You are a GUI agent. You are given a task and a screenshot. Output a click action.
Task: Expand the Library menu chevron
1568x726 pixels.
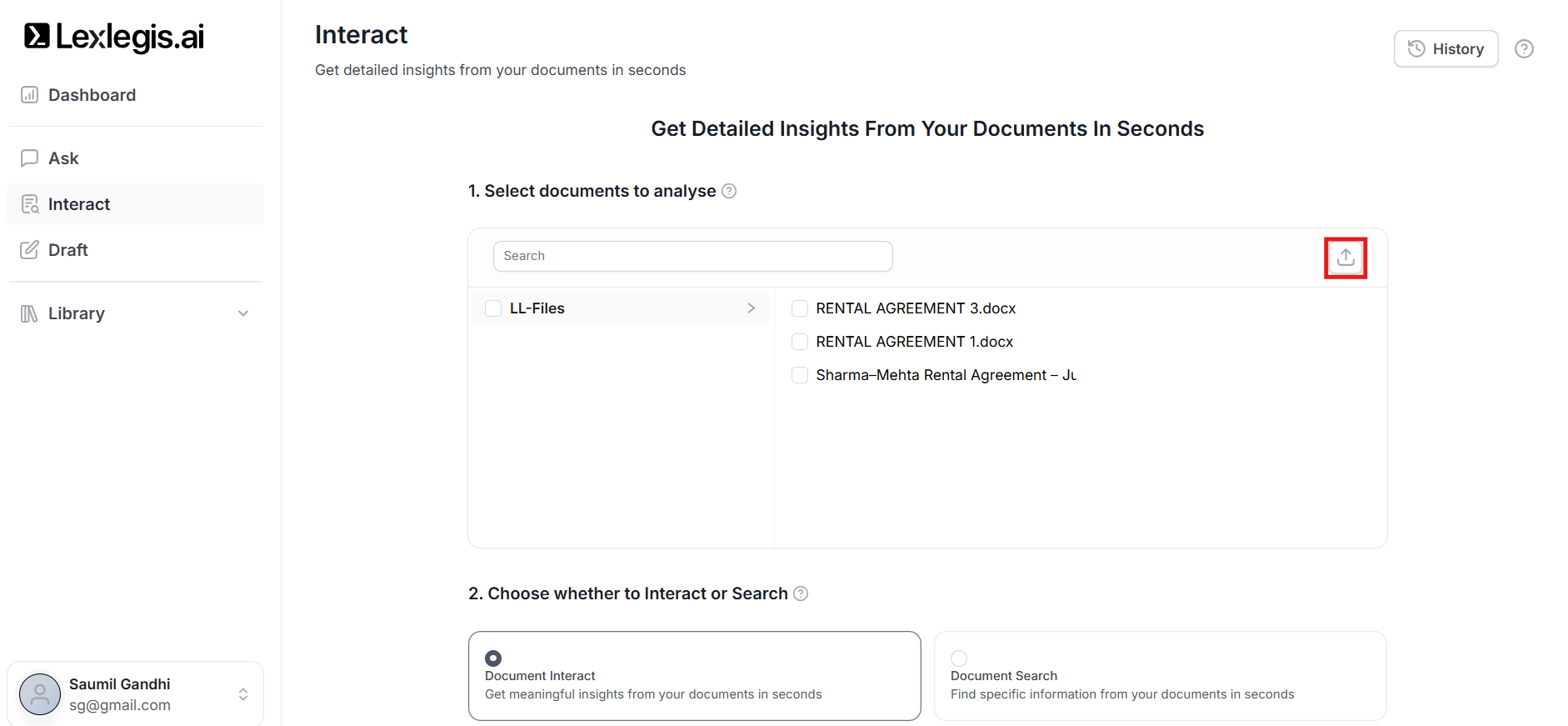(x=243, y=313)
